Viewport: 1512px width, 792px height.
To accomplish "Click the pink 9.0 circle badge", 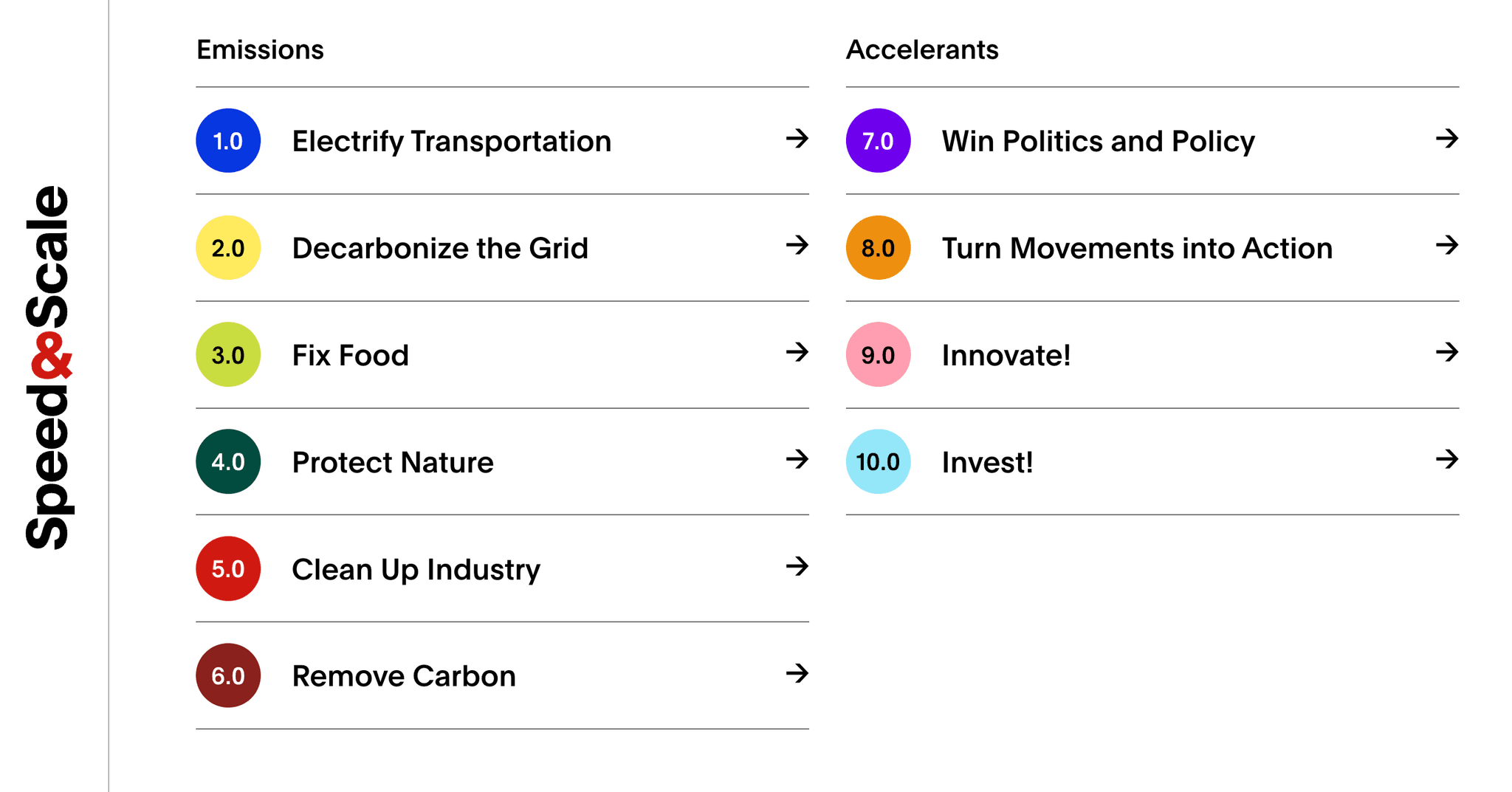I will tap(878, 355).
